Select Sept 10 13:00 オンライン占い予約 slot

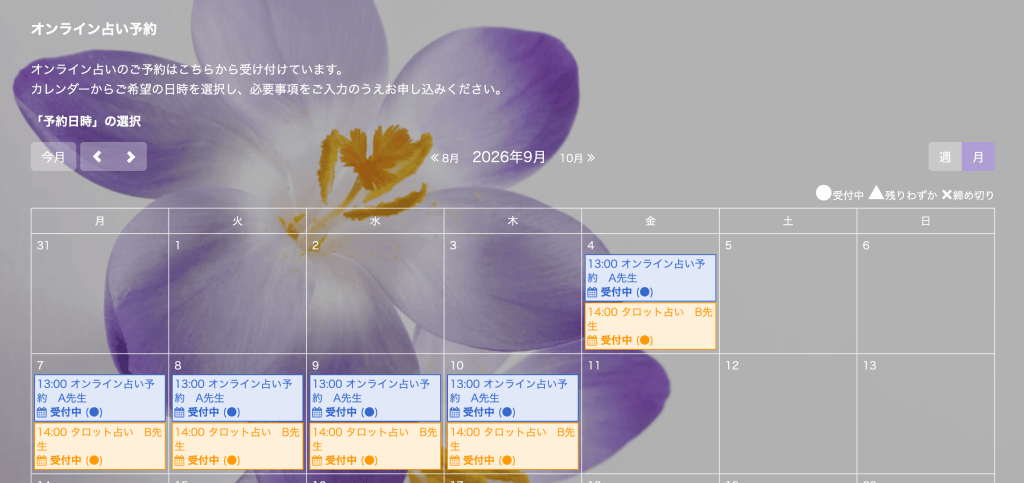[513, 397]
